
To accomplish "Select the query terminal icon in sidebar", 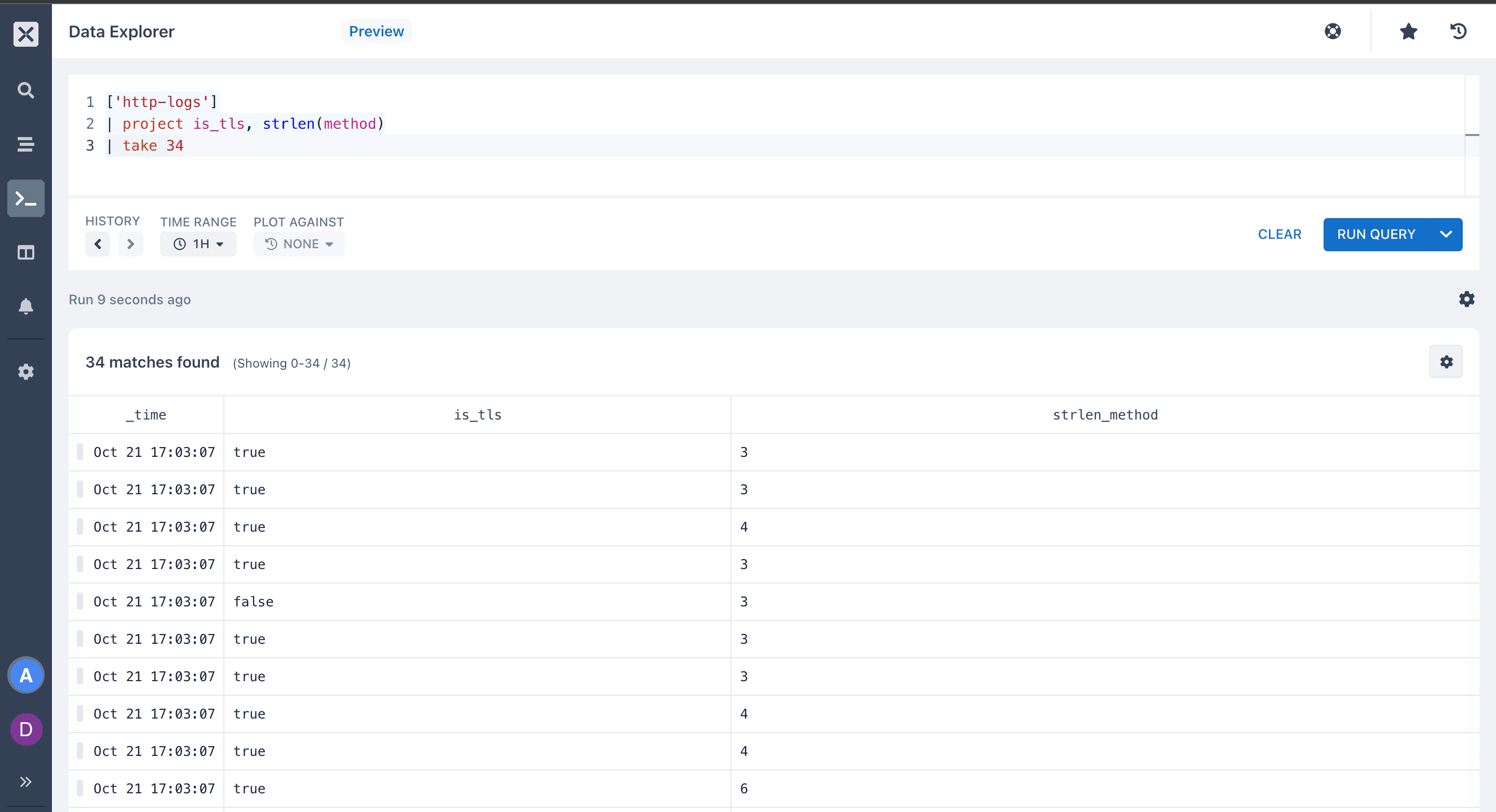I will pyautogui.click(x=25, y=198).
